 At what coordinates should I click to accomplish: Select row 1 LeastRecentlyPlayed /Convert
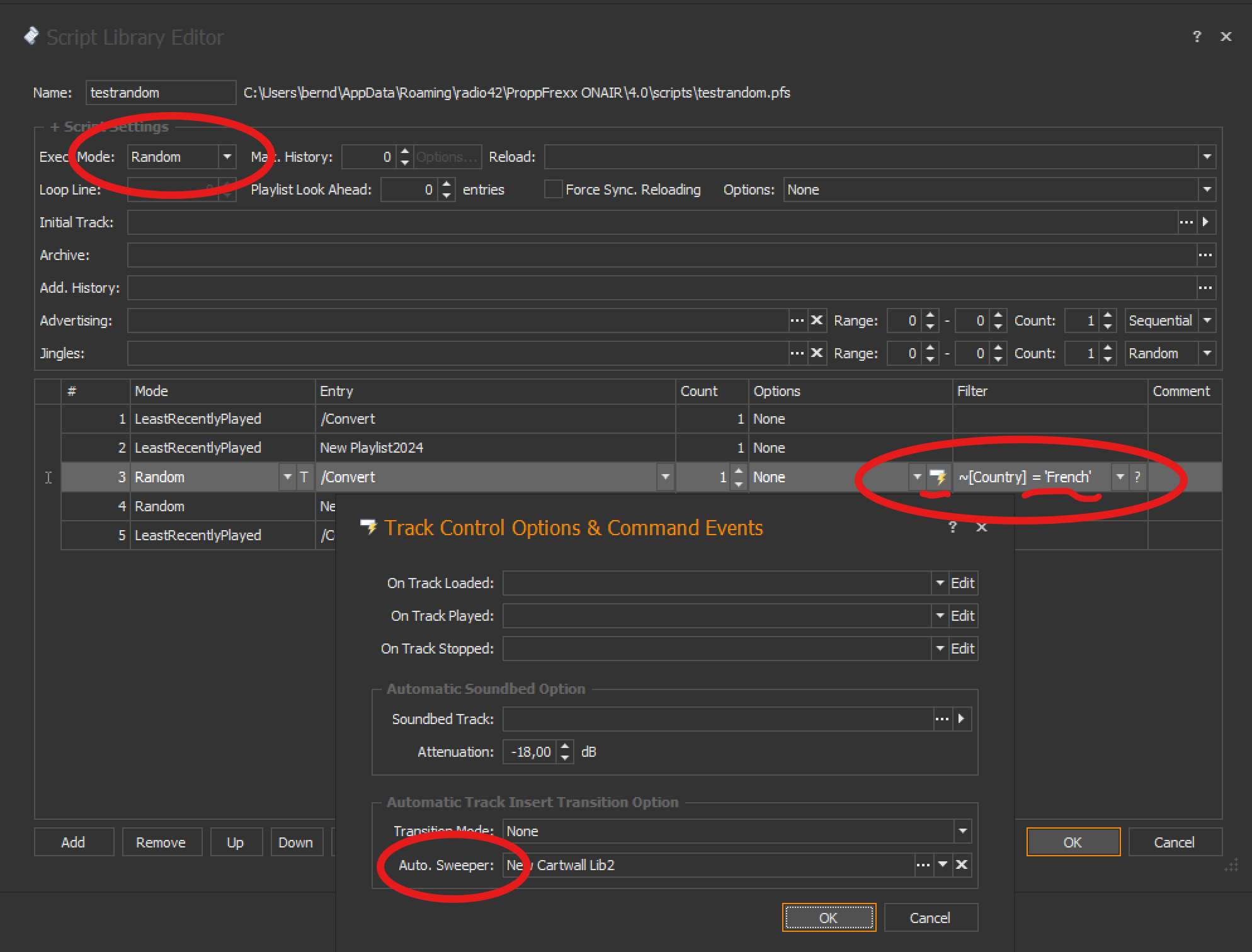(x=641, y=419)
